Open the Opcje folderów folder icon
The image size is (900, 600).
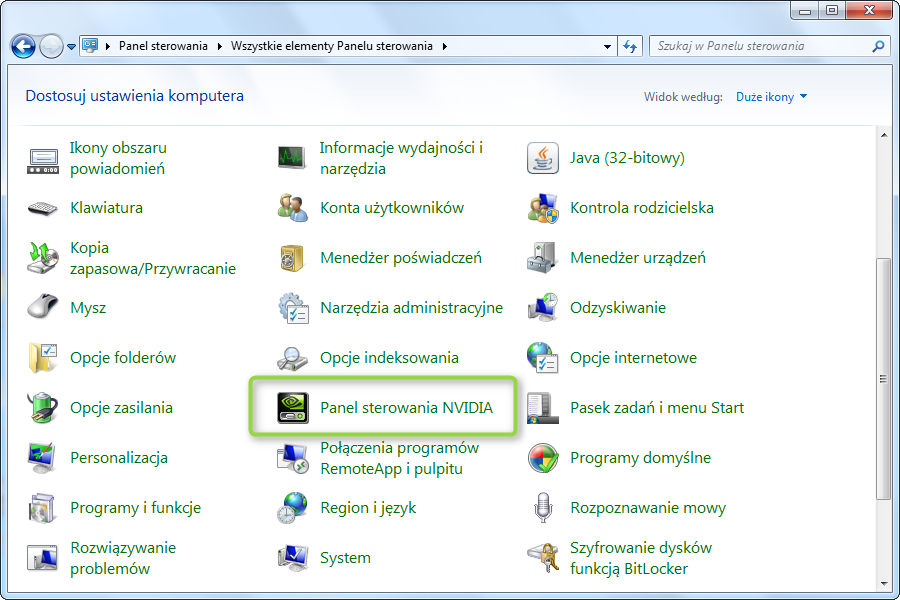pyautogui.click(x=42, y=358)
